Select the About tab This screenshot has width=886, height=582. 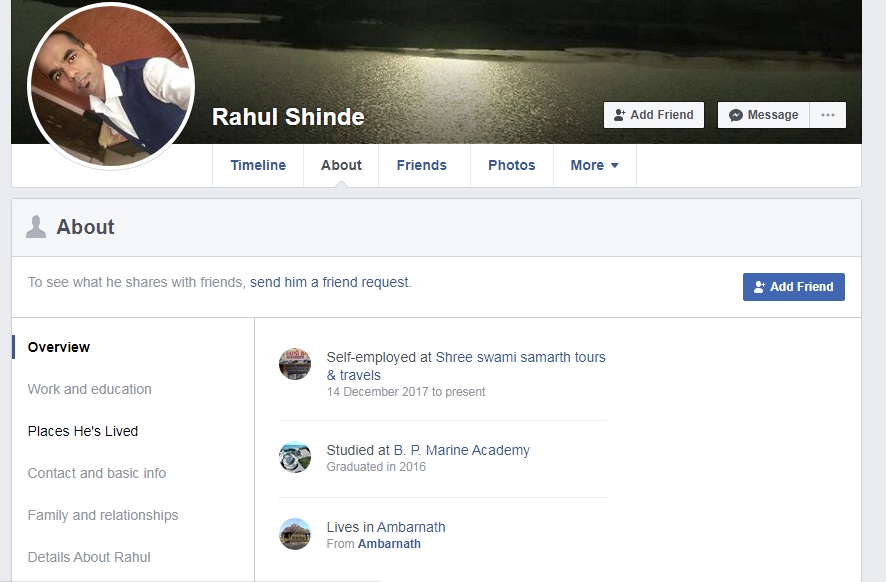pos(341,166)
